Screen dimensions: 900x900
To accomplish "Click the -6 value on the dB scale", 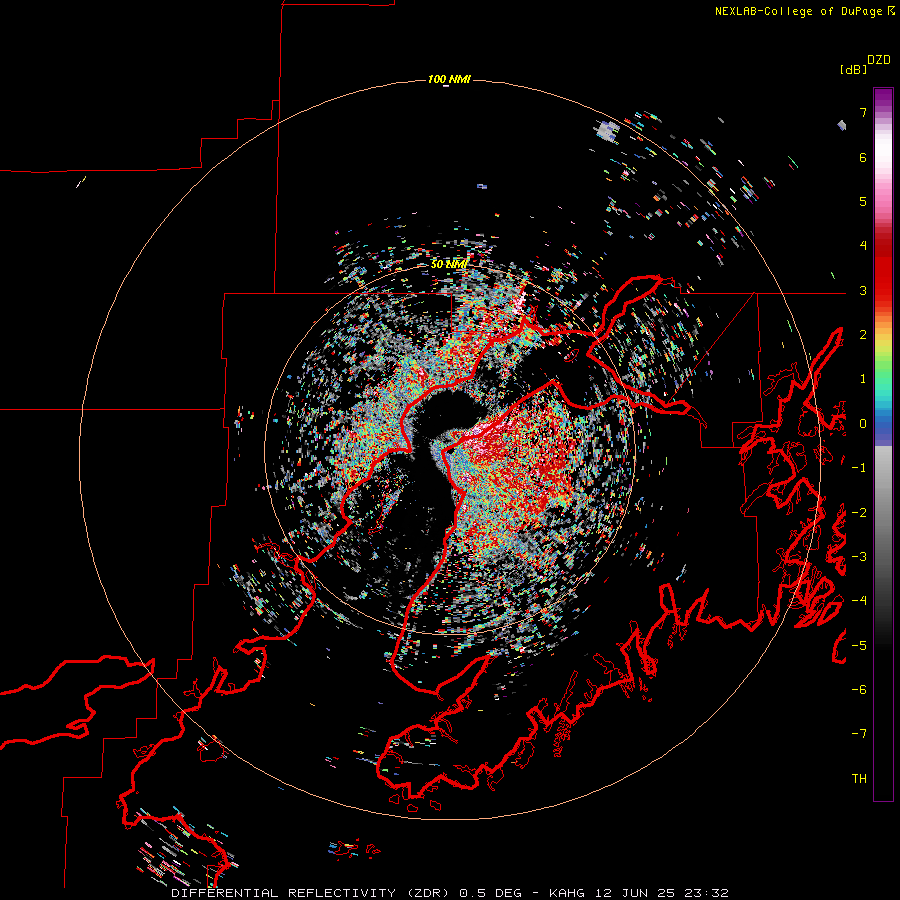I will pos(859,690).
